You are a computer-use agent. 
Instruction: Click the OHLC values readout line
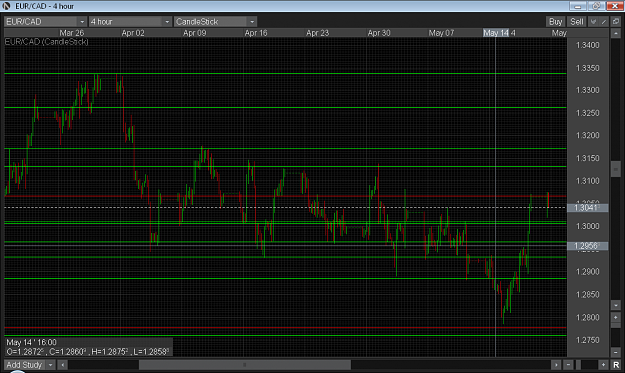[x=88, y=352]
